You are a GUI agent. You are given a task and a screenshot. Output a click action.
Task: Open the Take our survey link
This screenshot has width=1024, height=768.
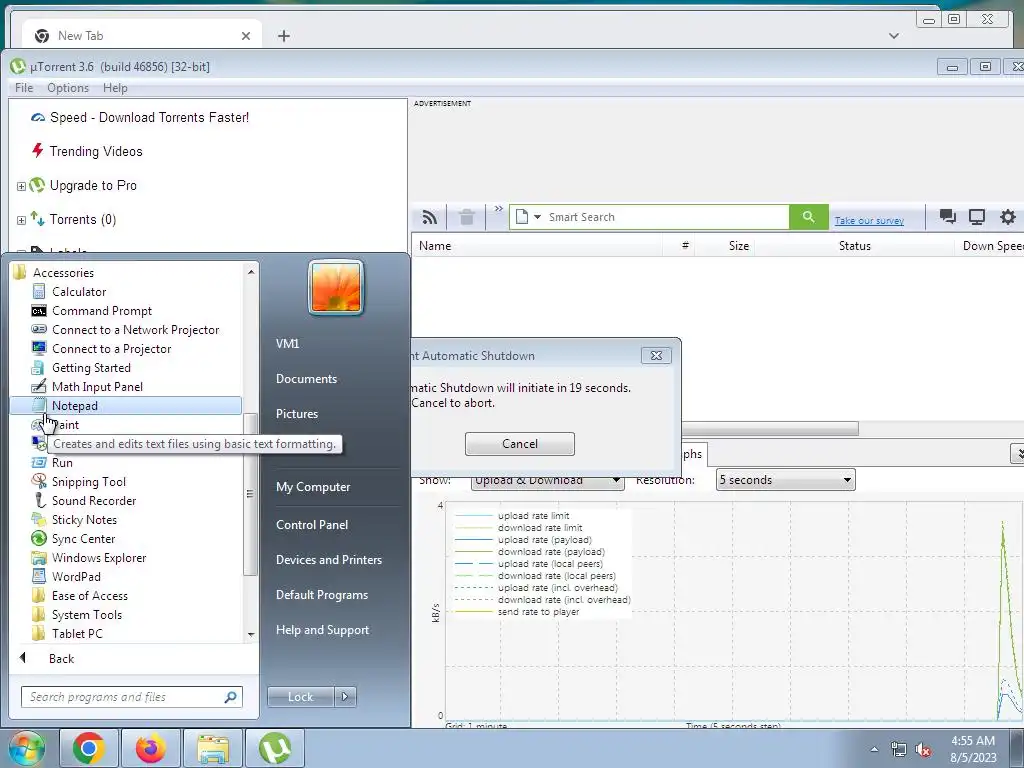click(x=869, y=221)
